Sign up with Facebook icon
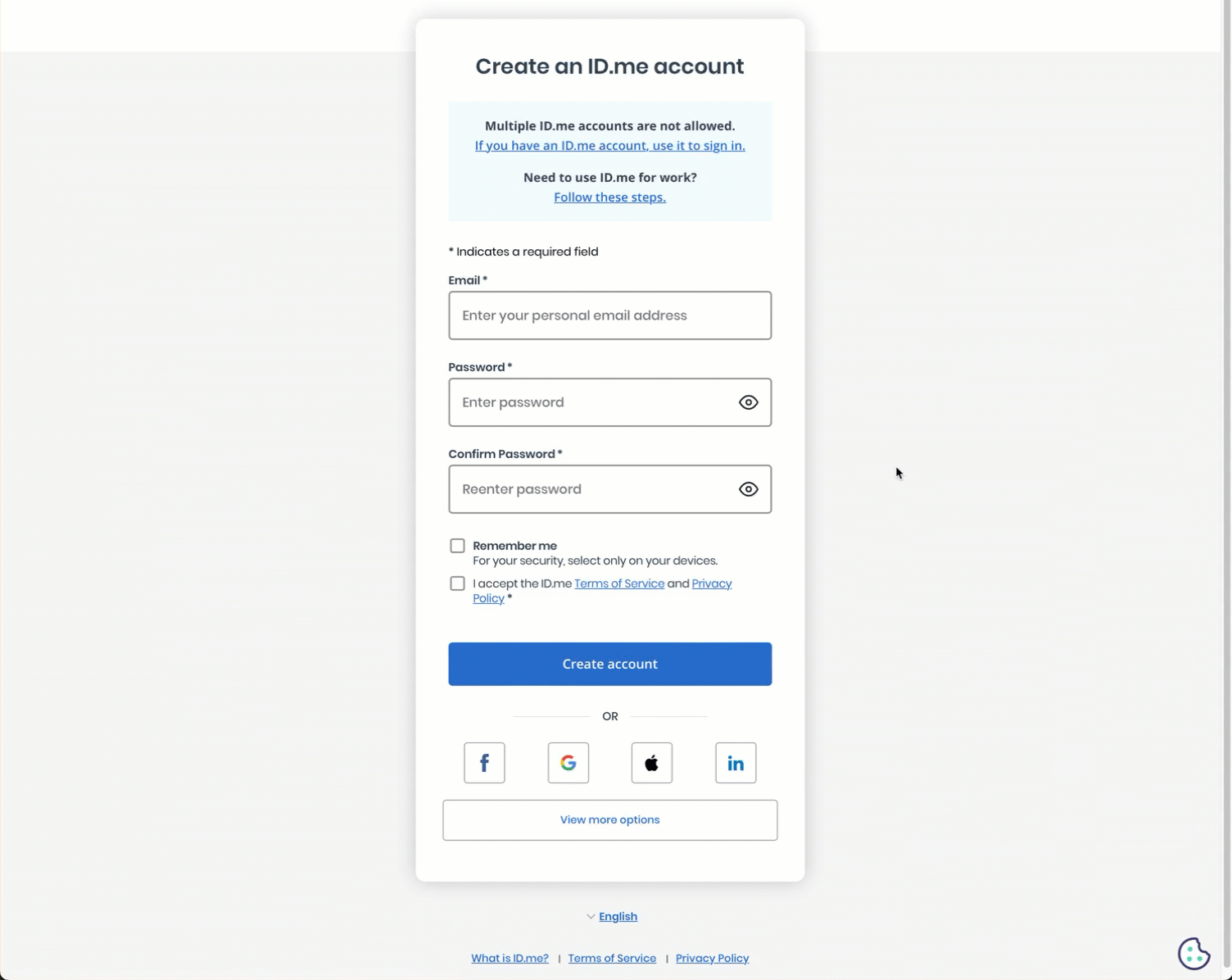 [x=484, y=763]
